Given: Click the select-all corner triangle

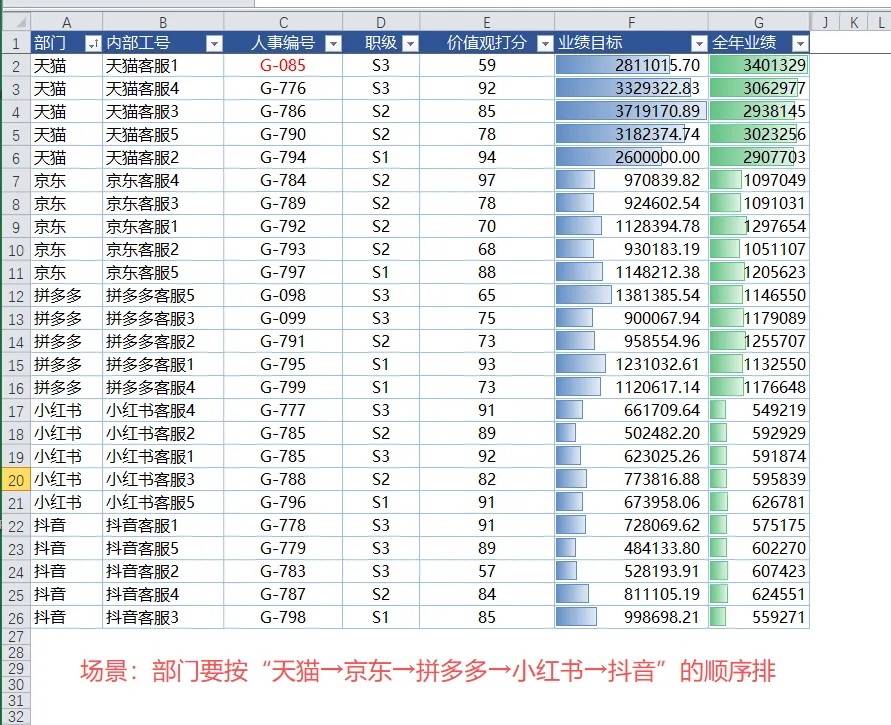Looking at the screenshot, I should click(16, 22).
